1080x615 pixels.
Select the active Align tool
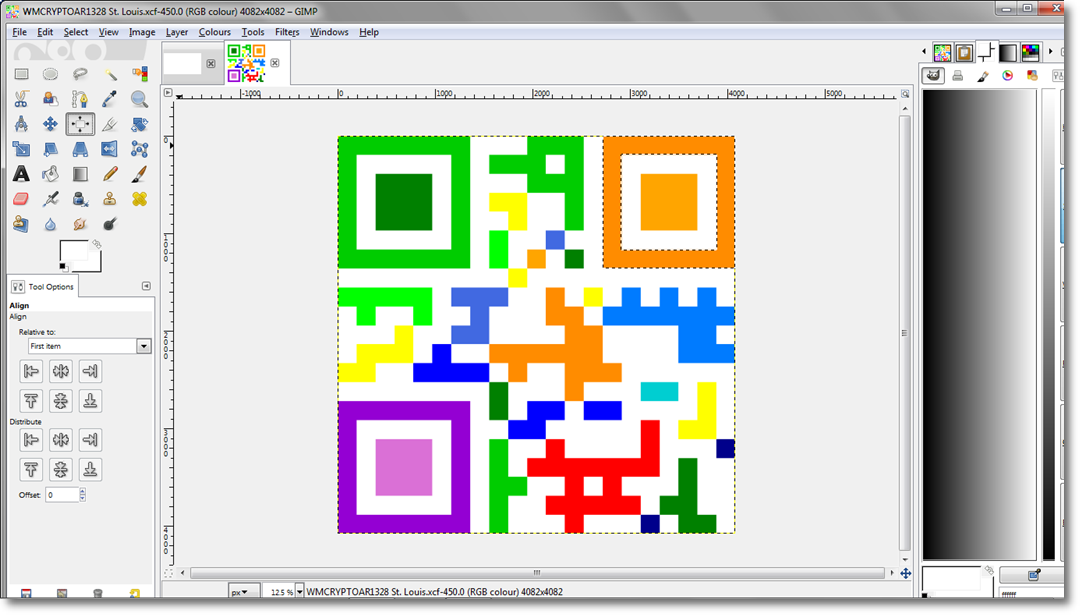click(80, 124)
